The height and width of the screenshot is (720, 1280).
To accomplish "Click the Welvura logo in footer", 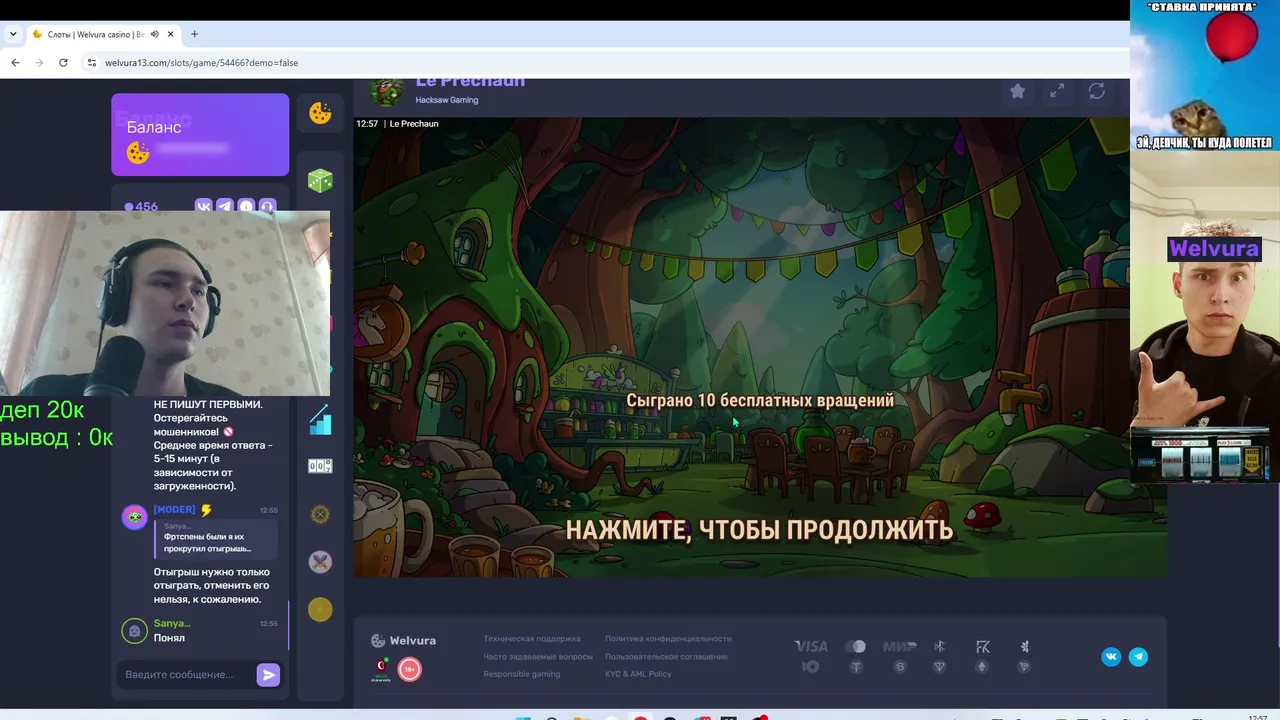I will pos(403,640).
